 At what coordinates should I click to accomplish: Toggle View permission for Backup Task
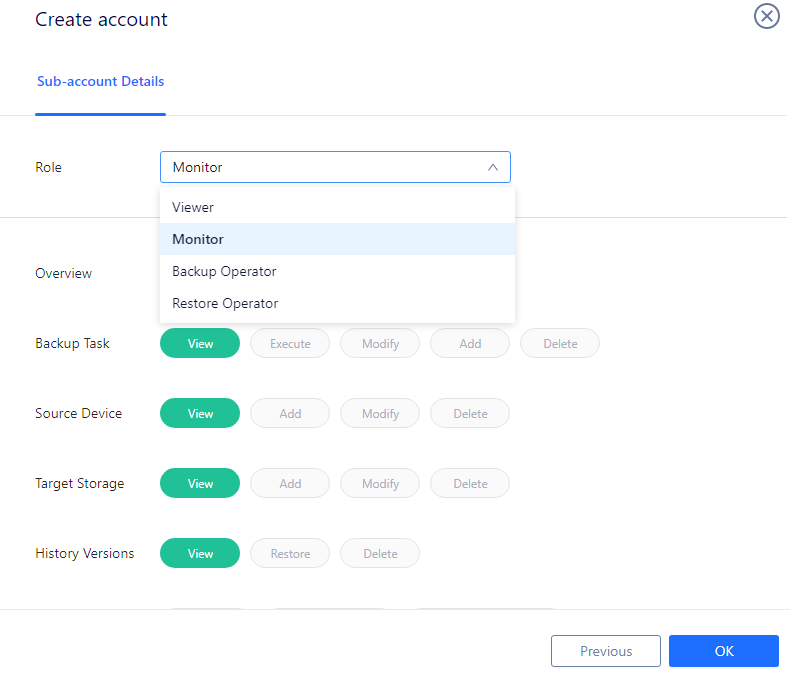pos(200,344)
